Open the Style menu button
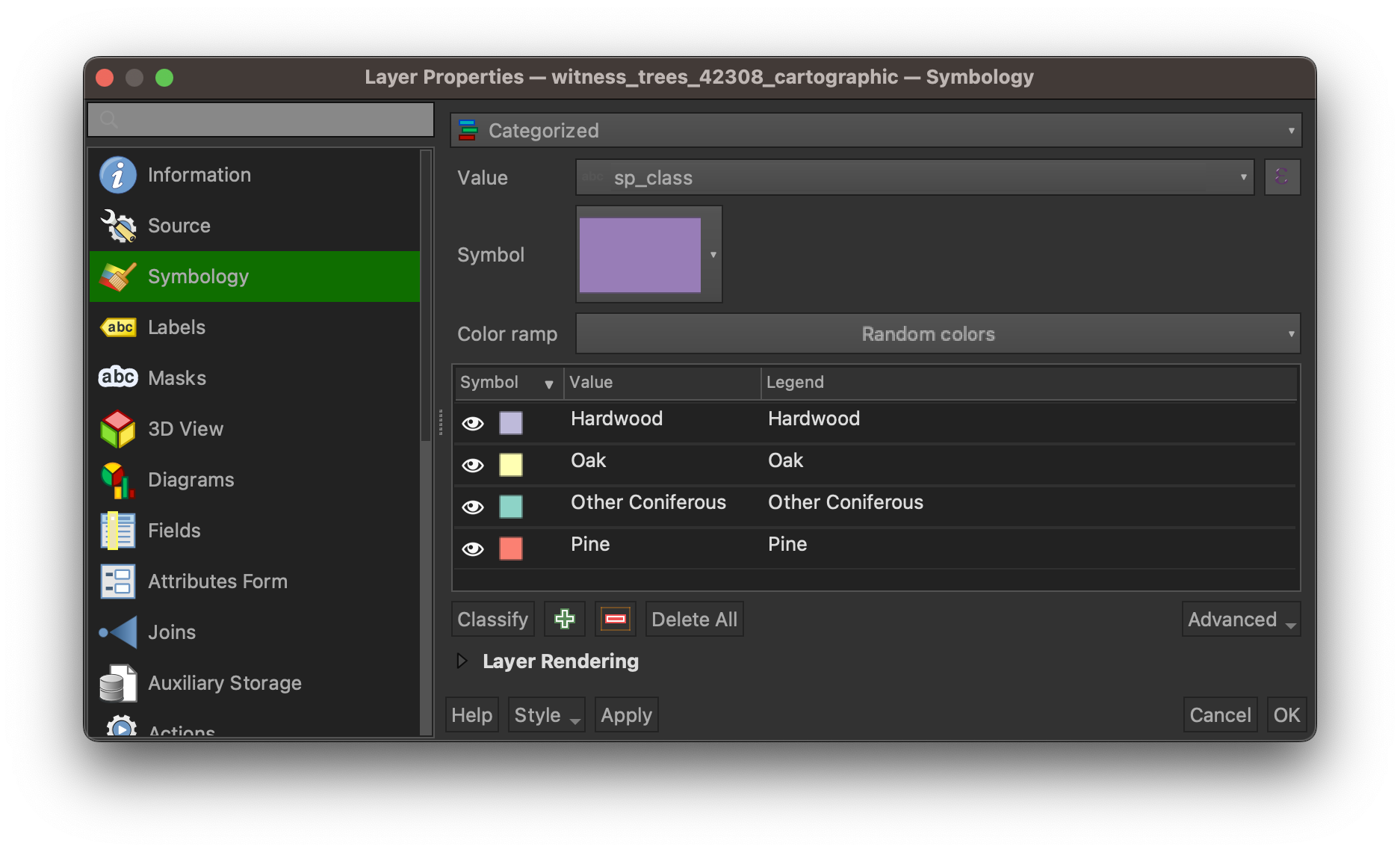Image resolution: width=1400 pixels, height=852 pixels. (x=547, y=714)
